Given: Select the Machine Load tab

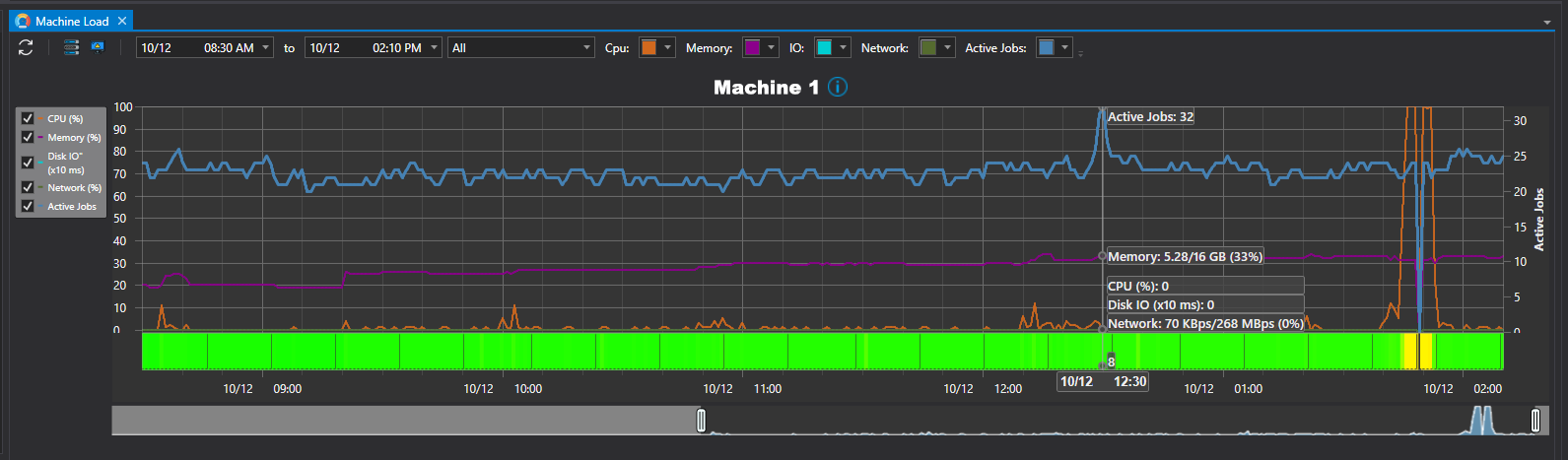Looking at the screenshot, I should [x=72, y=21].
